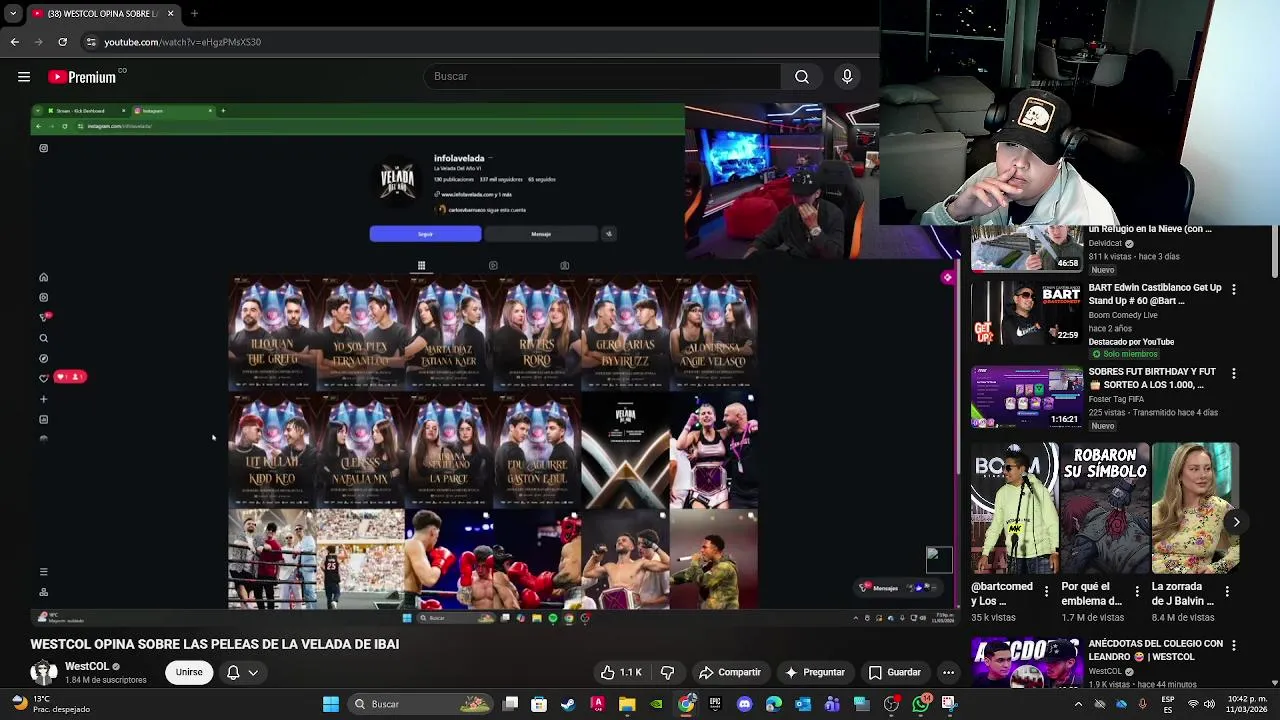Close the current YouTube tab
The image size is (1280, 720).
click(x=170, y=14)
